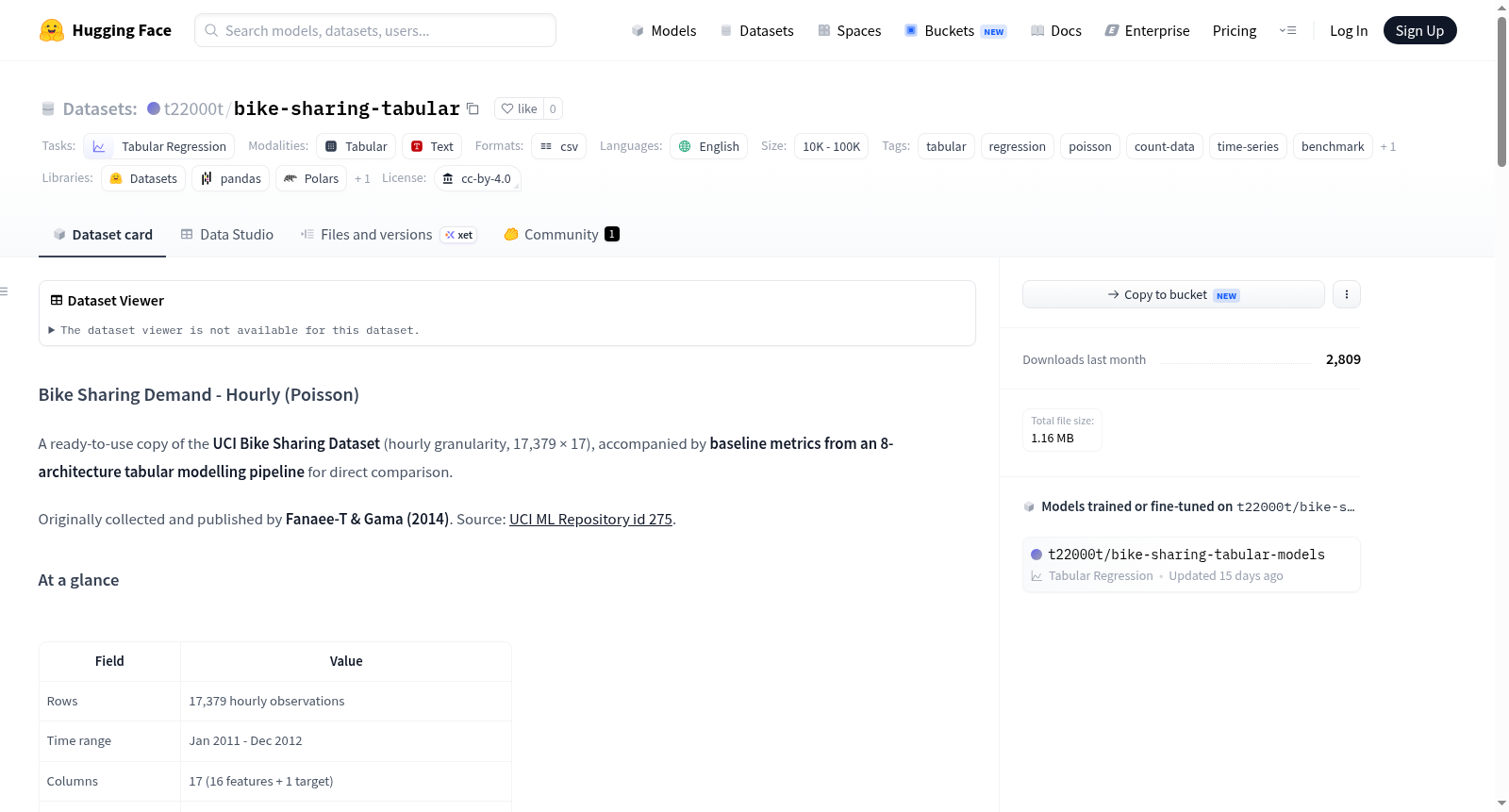
Task: Click the Community discussion count badge
Action: pyautogui.click(x=612, y=234)
